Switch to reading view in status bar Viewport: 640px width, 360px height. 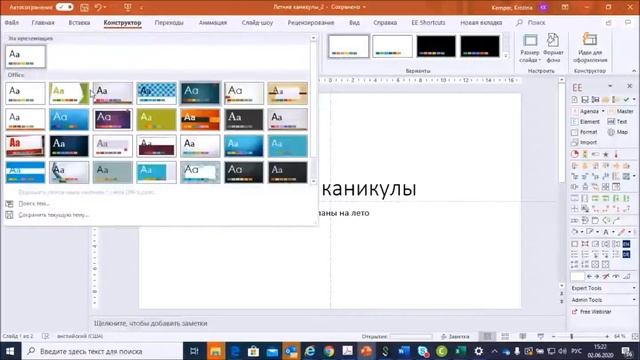pos(522,336)
